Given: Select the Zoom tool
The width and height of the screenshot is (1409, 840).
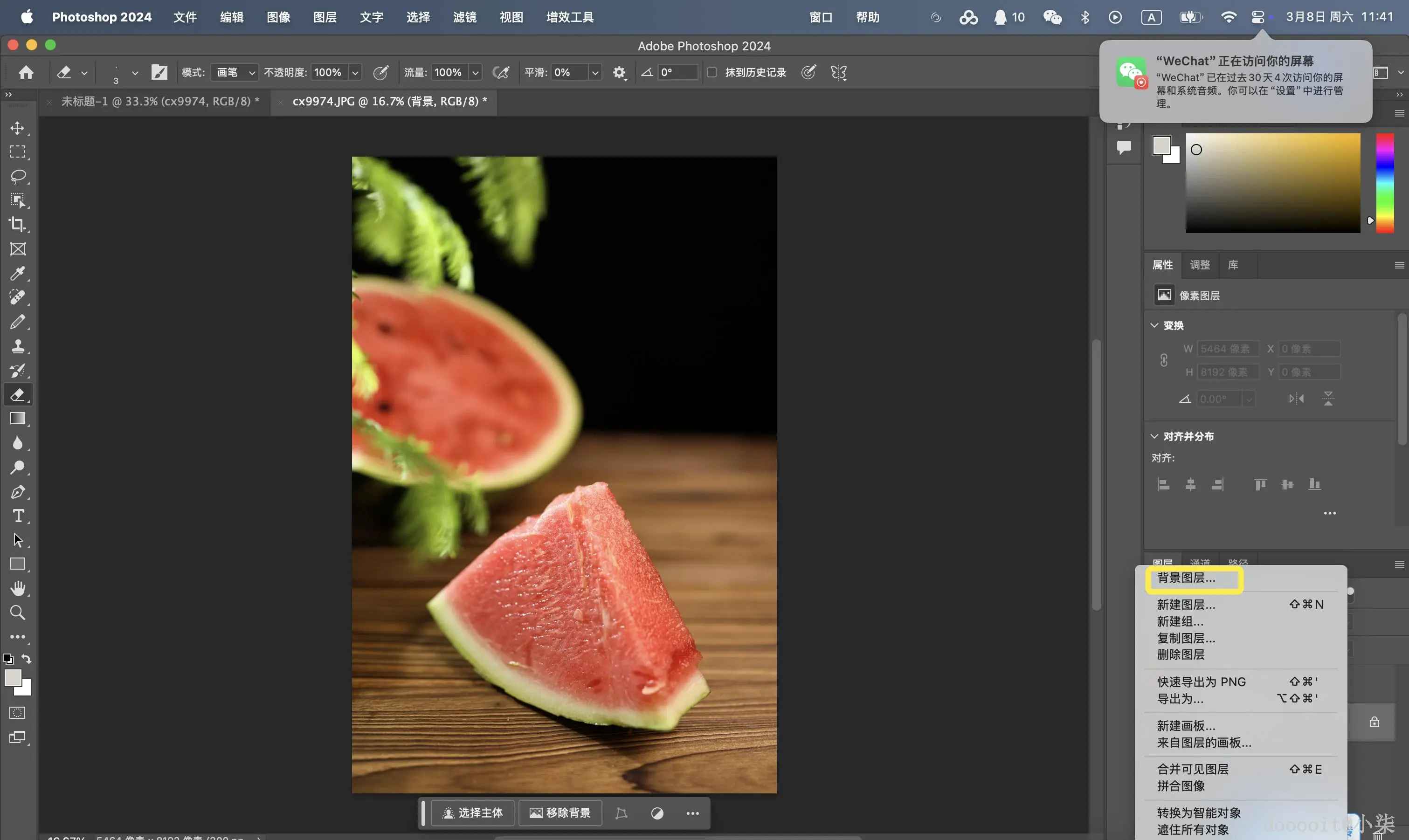Looking at the screenshot, I should coord(18,613).
